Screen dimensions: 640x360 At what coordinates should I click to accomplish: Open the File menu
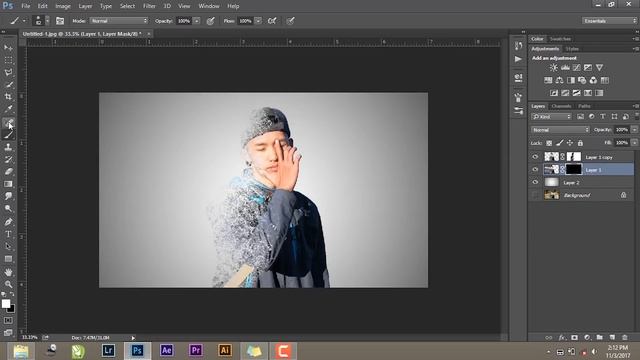click(26, 6)
